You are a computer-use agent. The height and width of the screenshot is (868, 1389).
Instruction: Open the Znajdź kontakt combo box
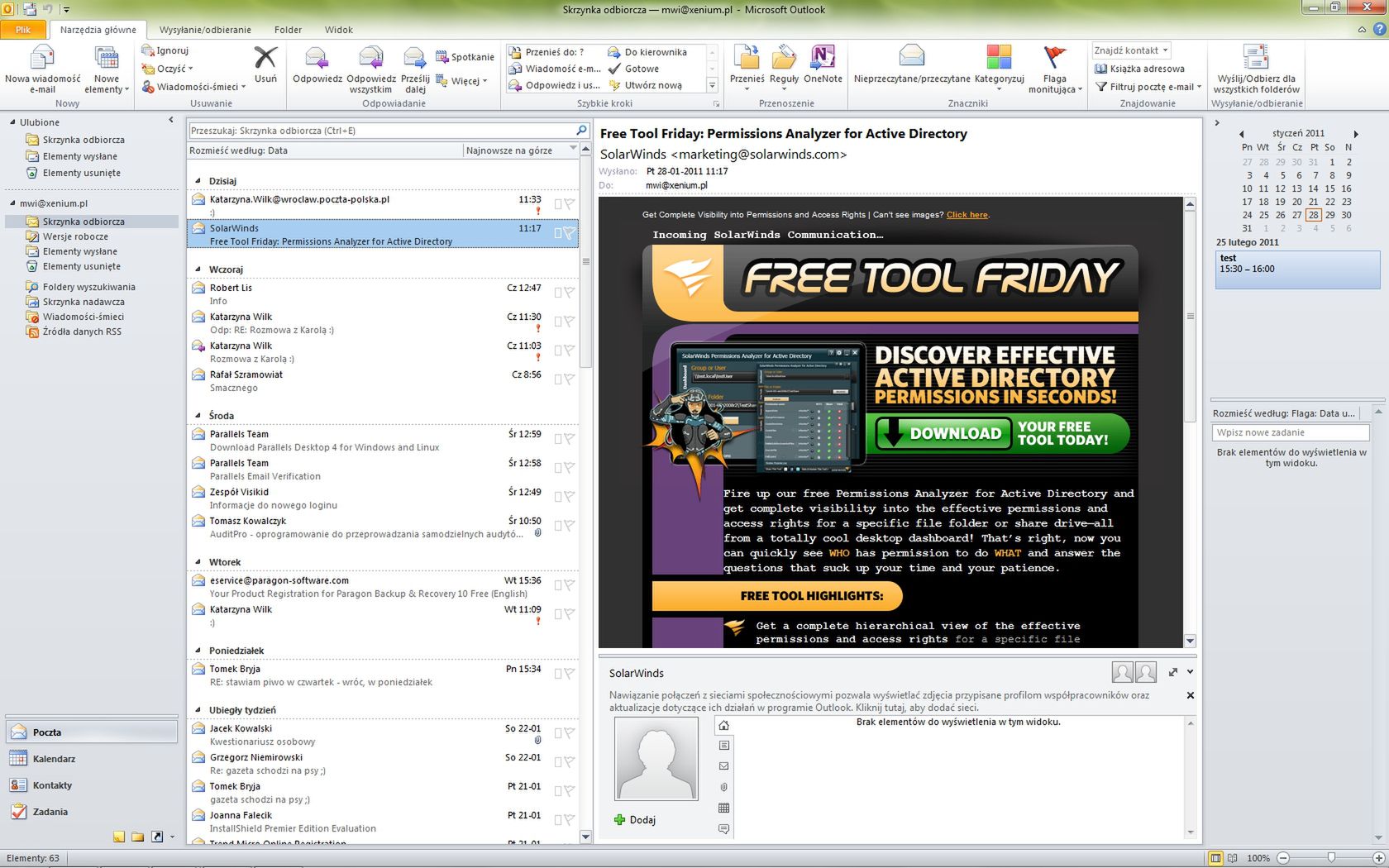tap(1131, 50)
